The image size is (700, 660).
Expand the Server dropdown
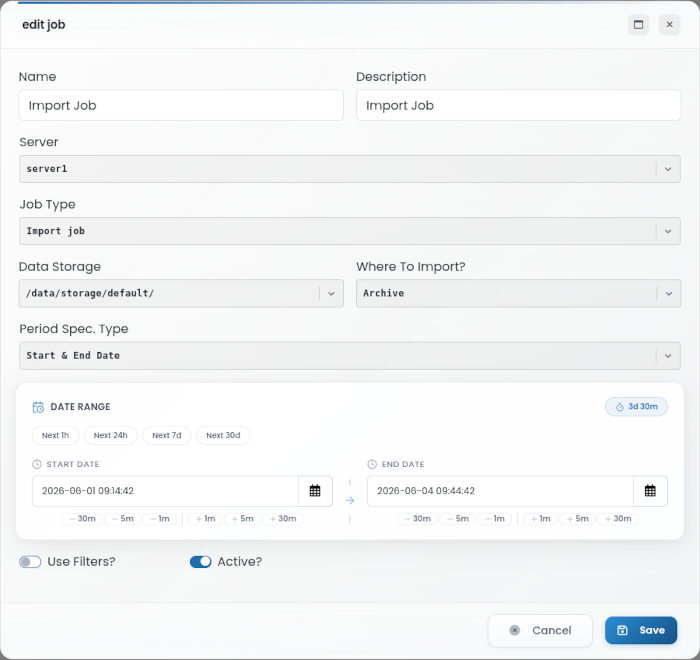click(350, 169)
